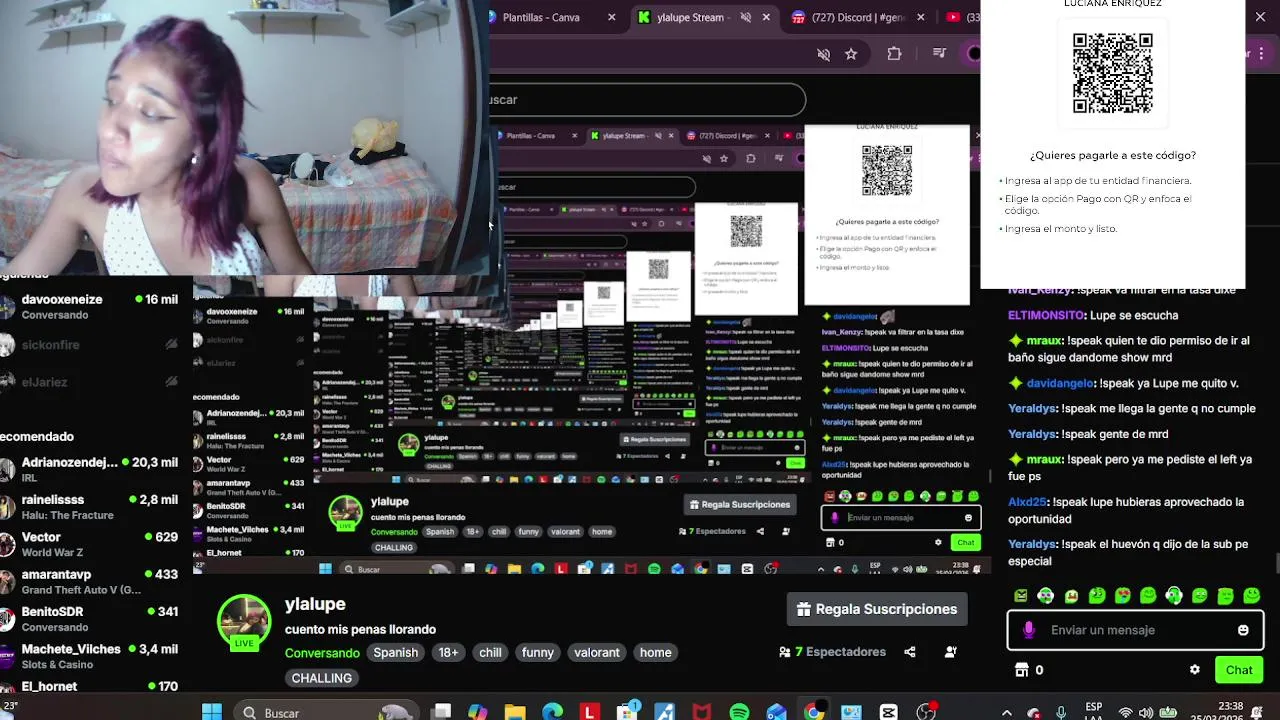
Task: Launch Microsoft Copilot from taskbar
Action: (478, 712)
